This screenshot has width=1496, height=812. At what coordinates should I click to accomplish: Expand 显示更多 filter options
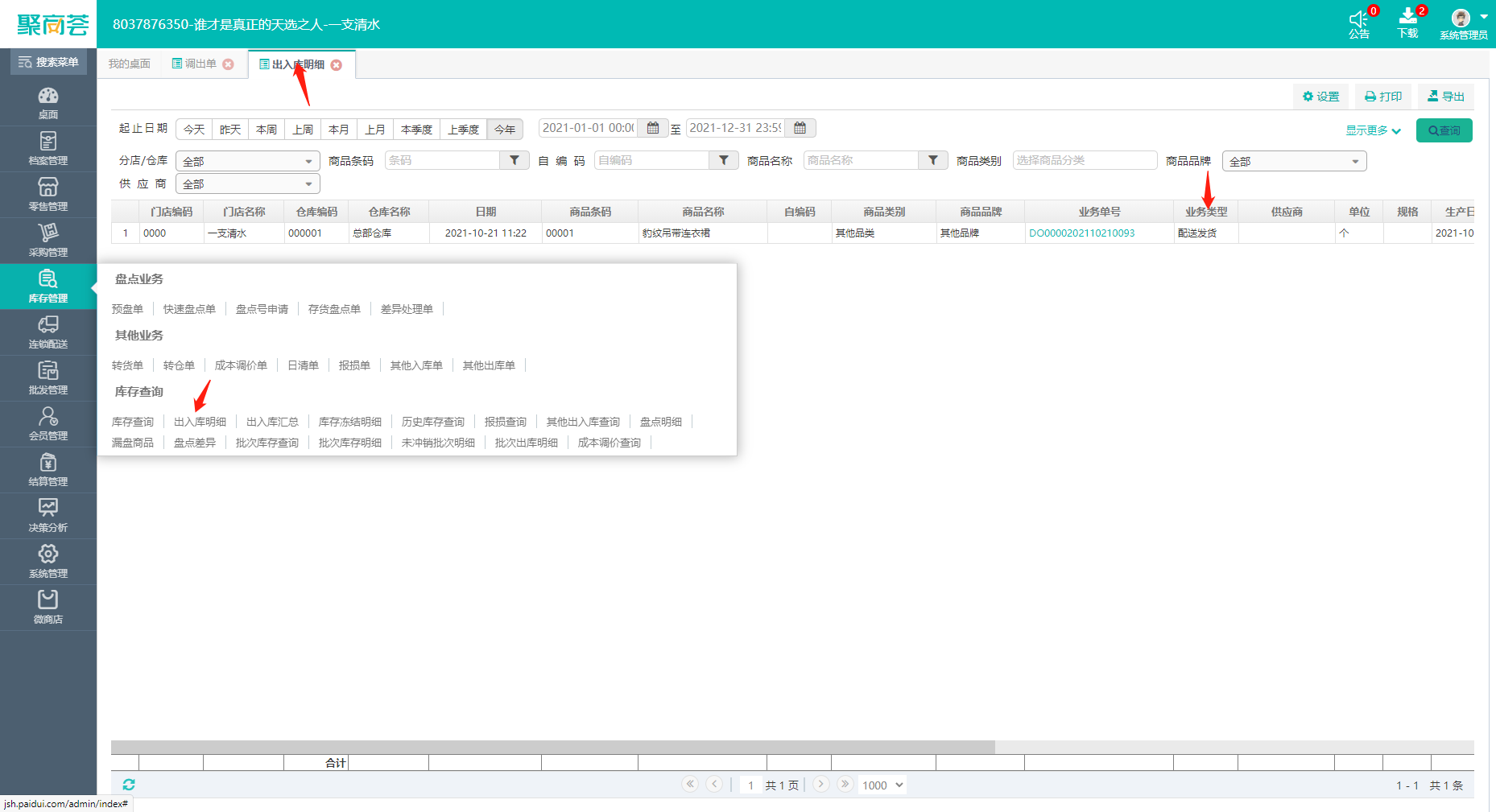tap(1374, 130)
